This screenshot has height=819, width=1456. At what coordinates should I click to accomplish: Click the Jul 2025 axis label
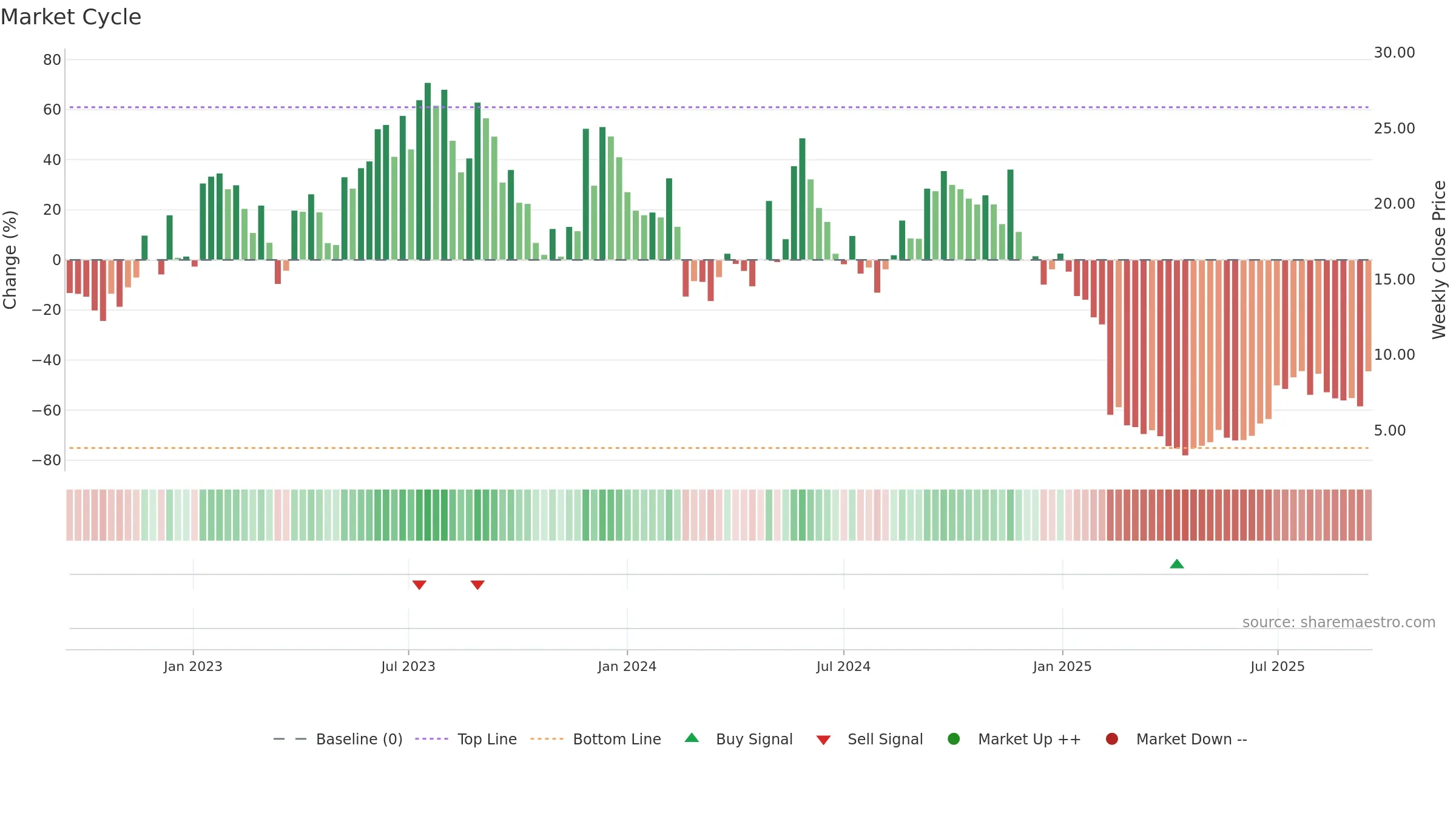tap(1278, 667)
